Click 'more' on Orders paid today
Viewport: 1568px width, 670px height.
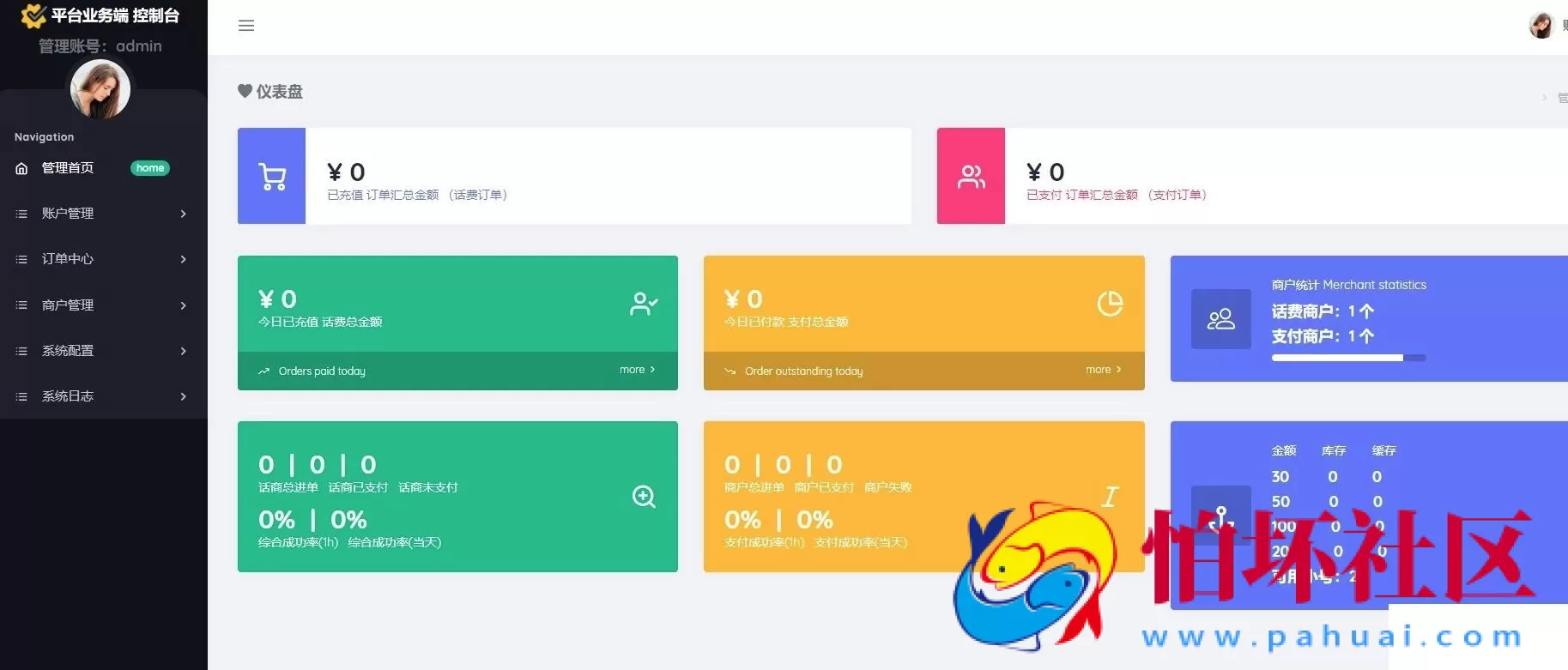pos(637,370)
